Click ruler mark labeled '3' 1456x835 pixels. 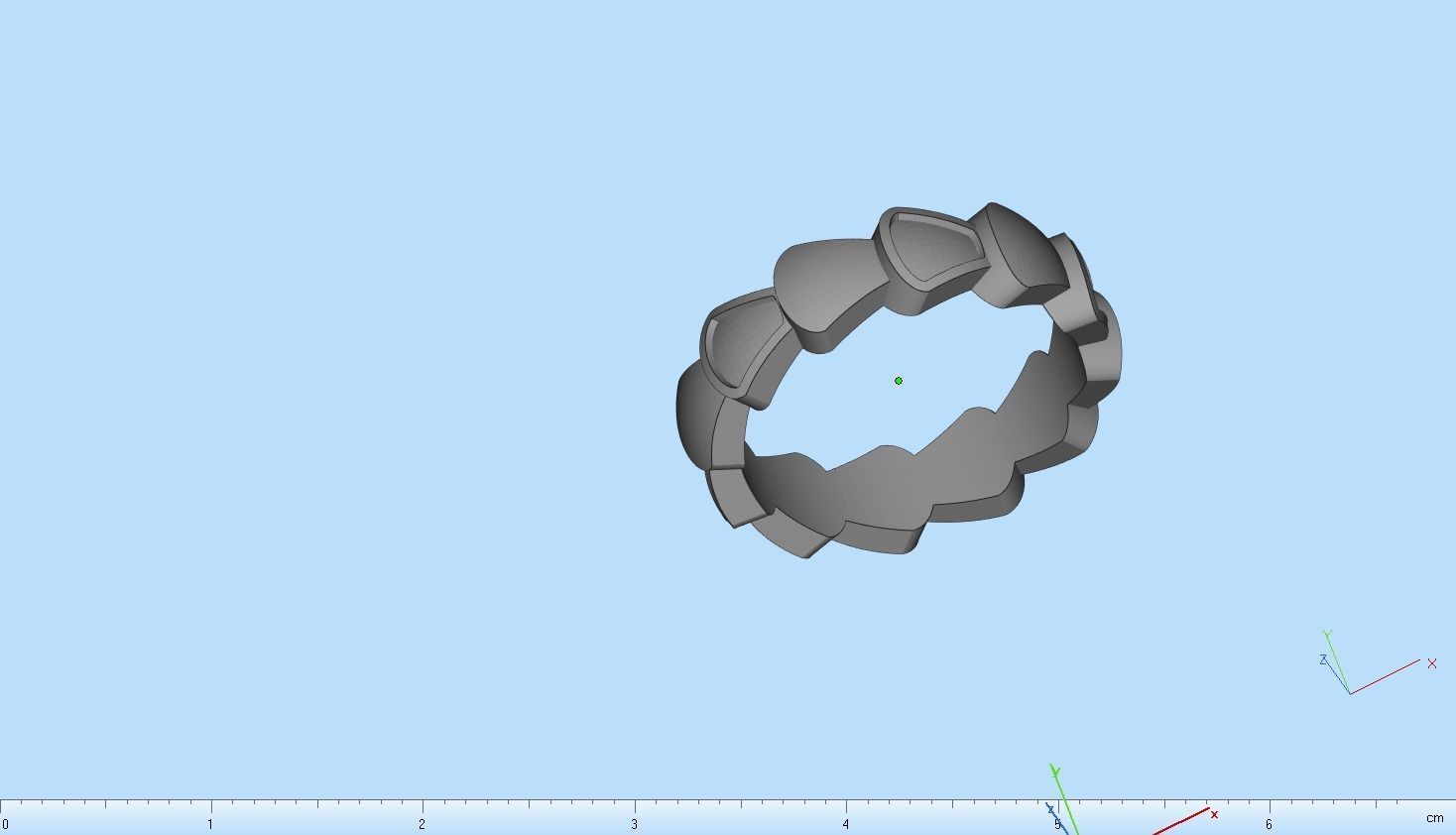(635, 824)
